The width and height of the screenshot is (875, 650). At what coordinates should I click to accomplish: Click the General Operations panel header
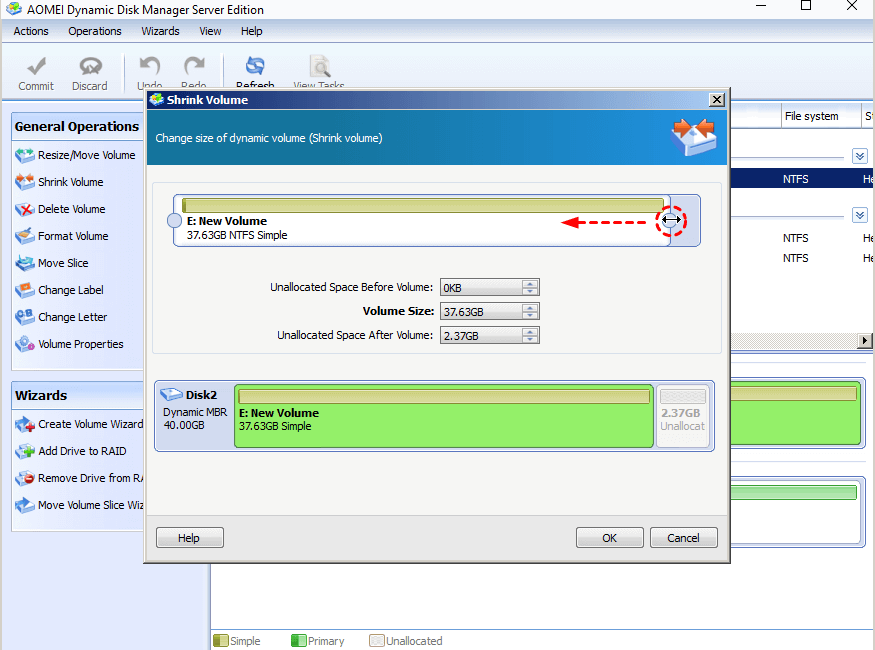77,127
